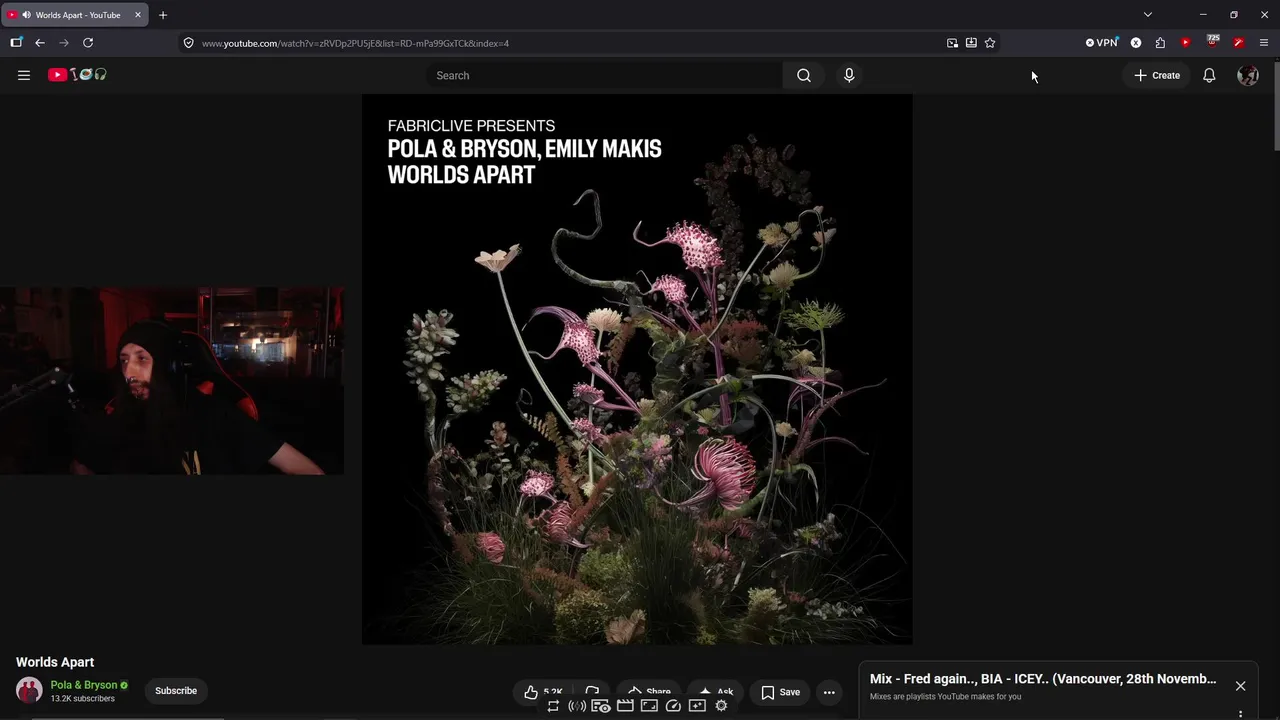The height and width of the screenshot is (720, 1280).
Task: Focus the YouTube Search field
Action: click(604, 75)
